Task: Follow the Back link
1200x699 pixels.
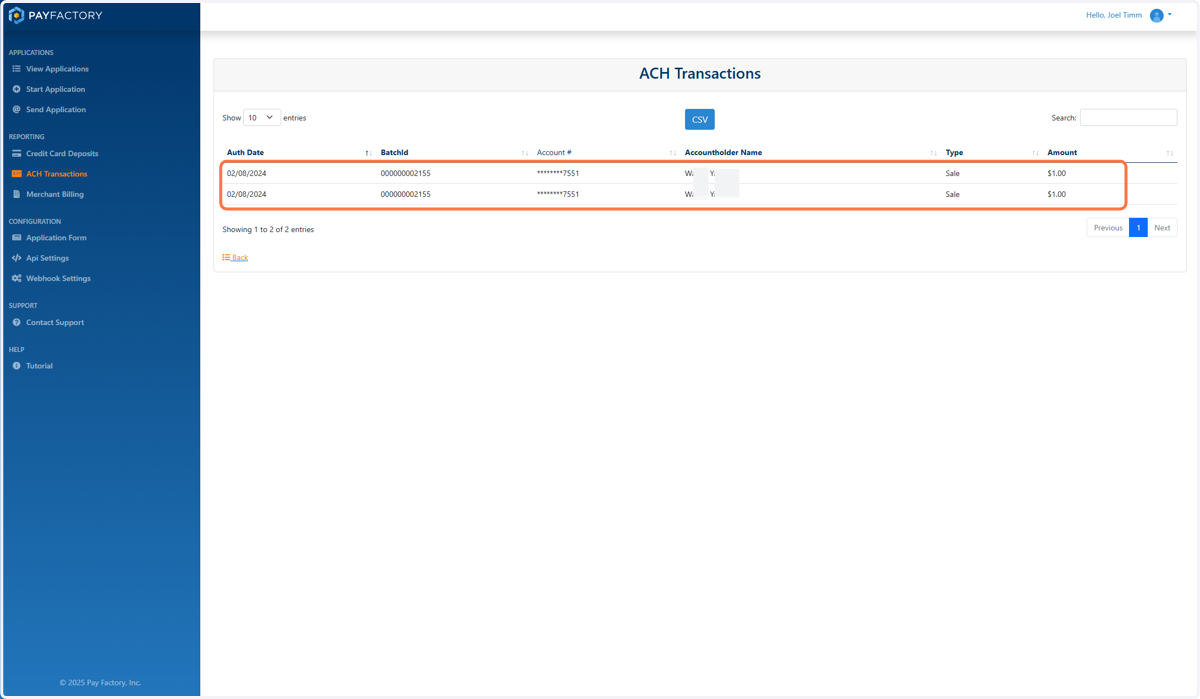Action: [x=240, y=258]
